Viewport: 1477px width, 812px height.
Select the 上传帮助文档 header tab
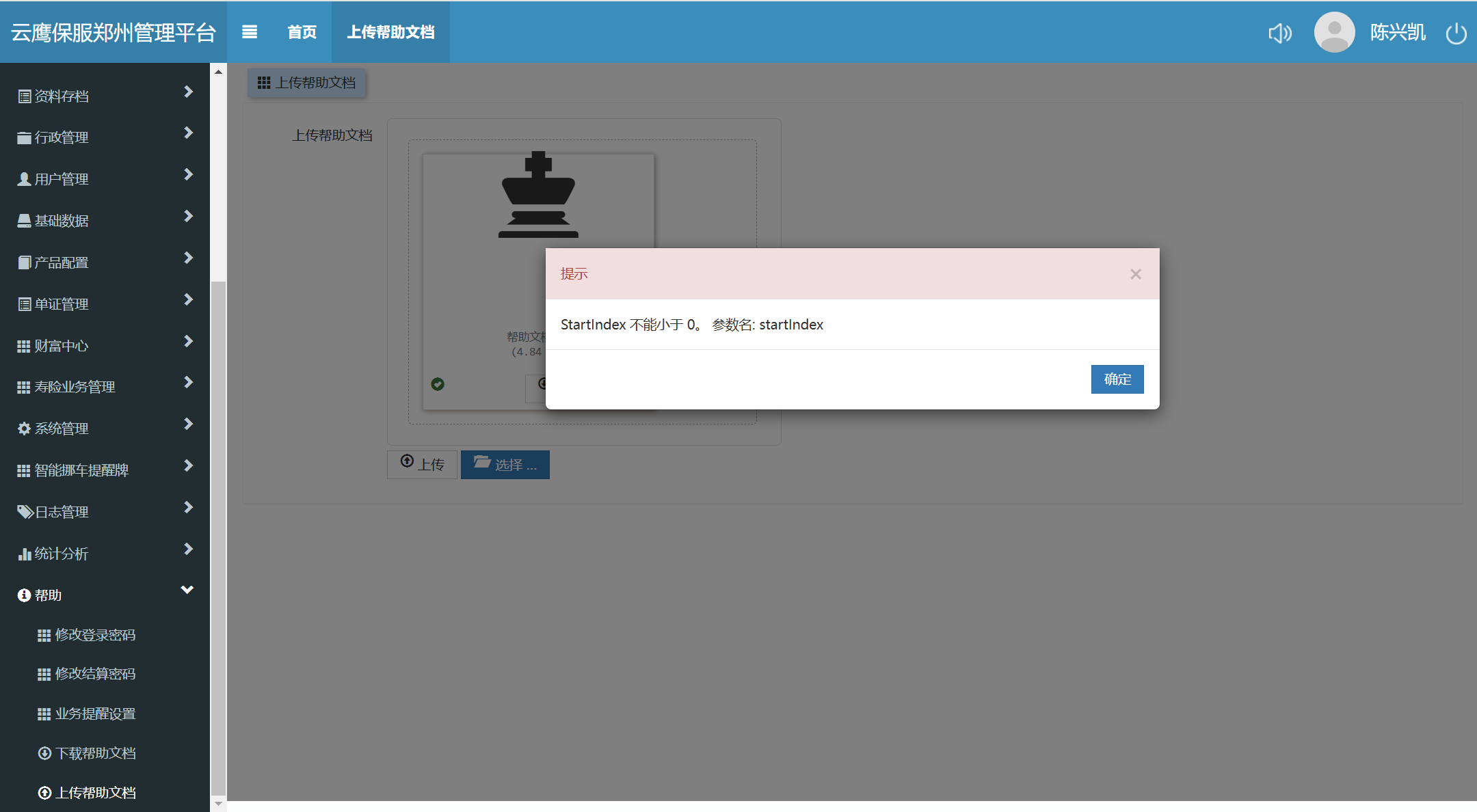pyautogui.click(x=390, y=32)
